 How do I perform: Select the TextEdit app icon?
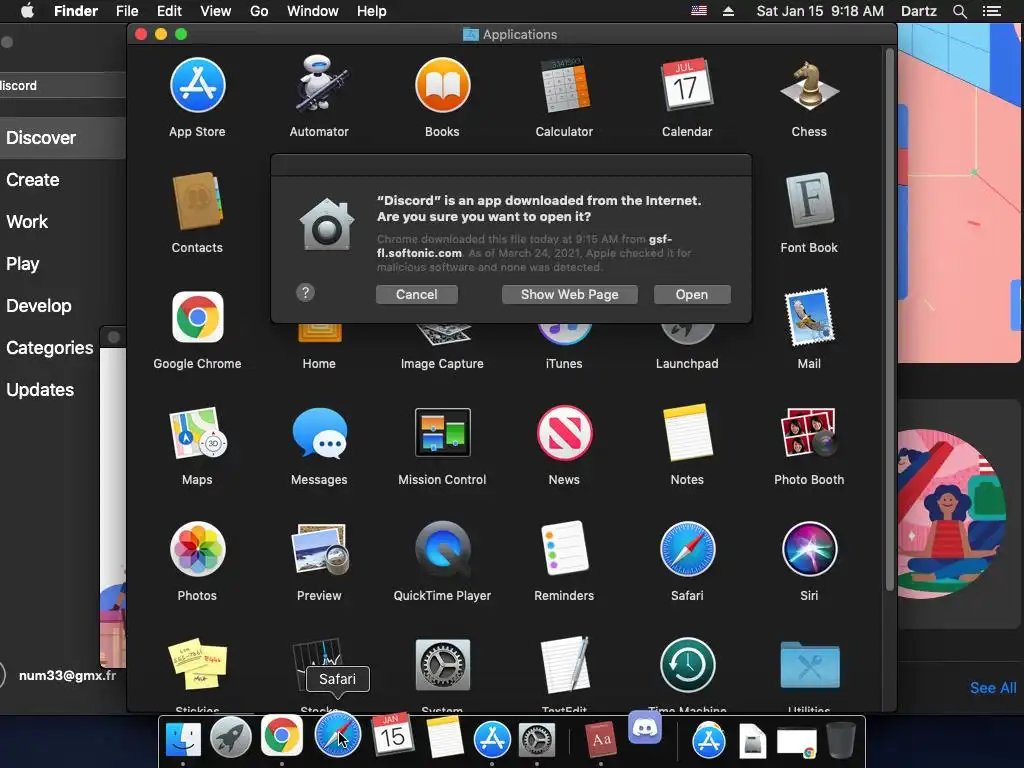564,665
